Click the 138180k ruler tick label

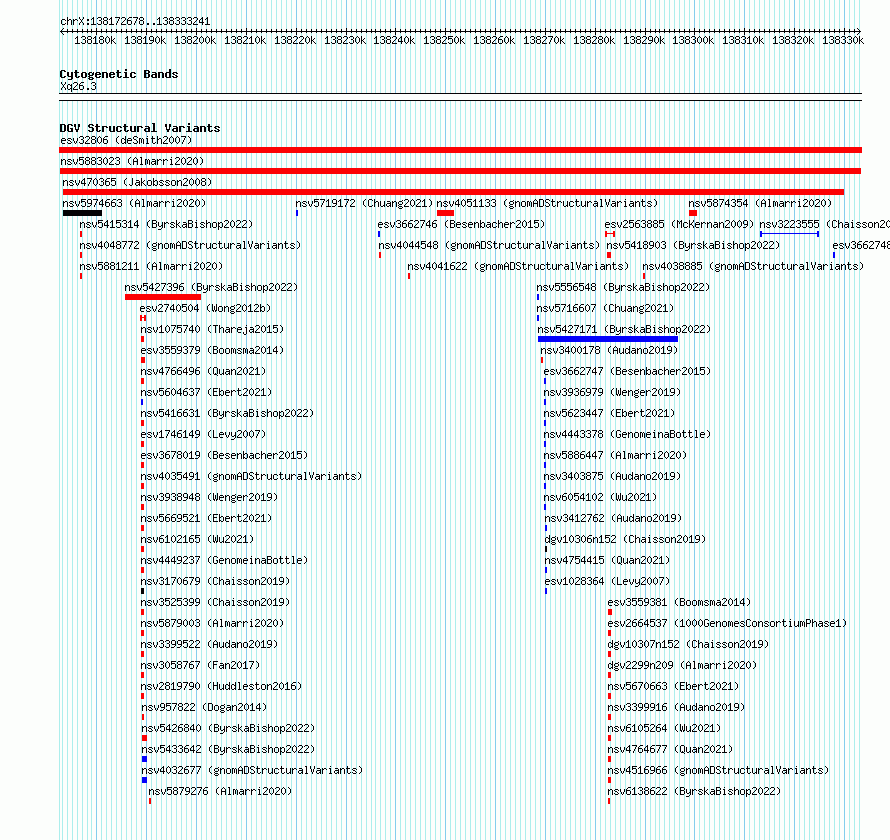pyautogui.click(x=95, y=40)
